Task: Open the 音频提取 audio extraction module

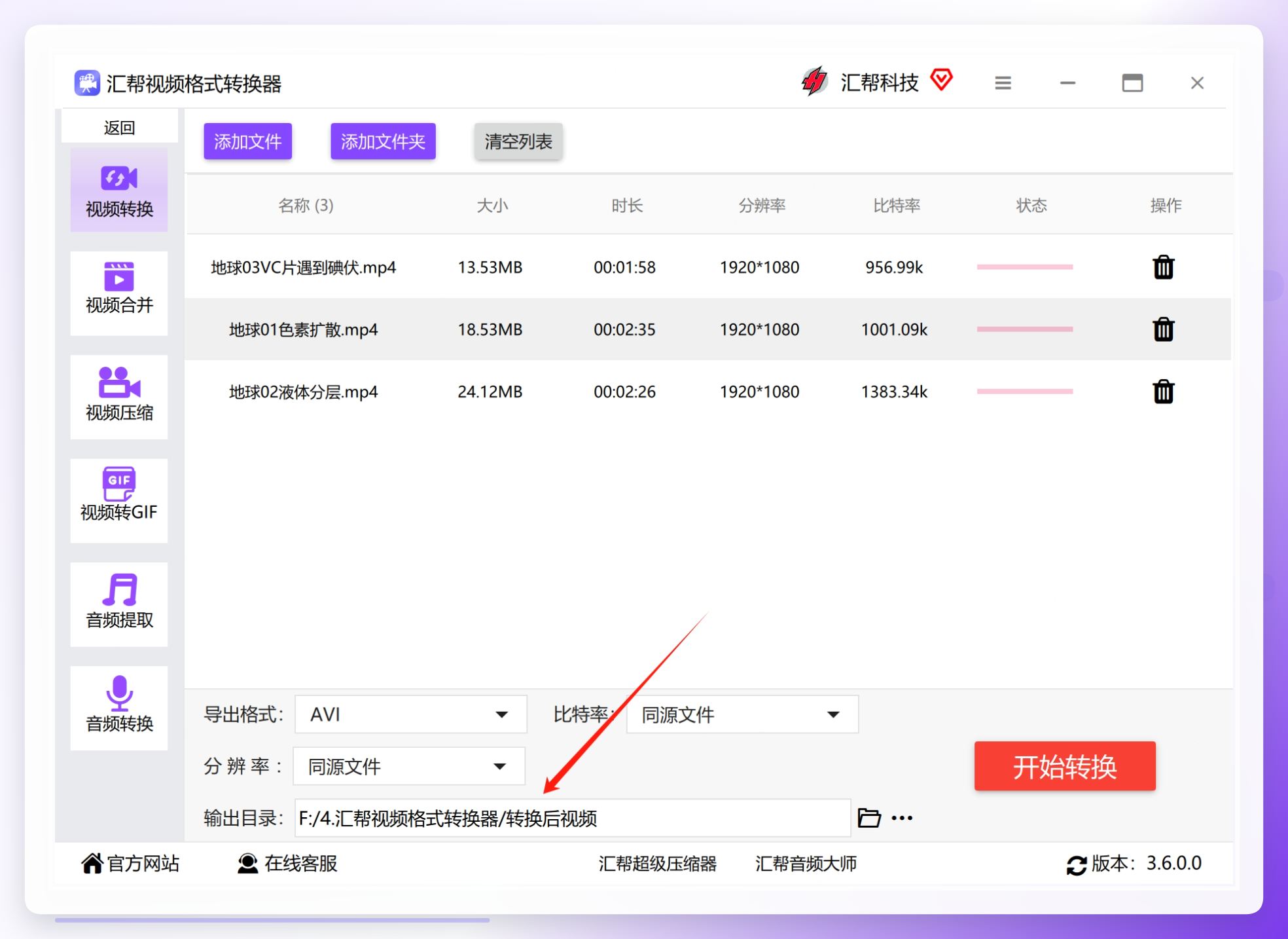Action: coord(119,604)
